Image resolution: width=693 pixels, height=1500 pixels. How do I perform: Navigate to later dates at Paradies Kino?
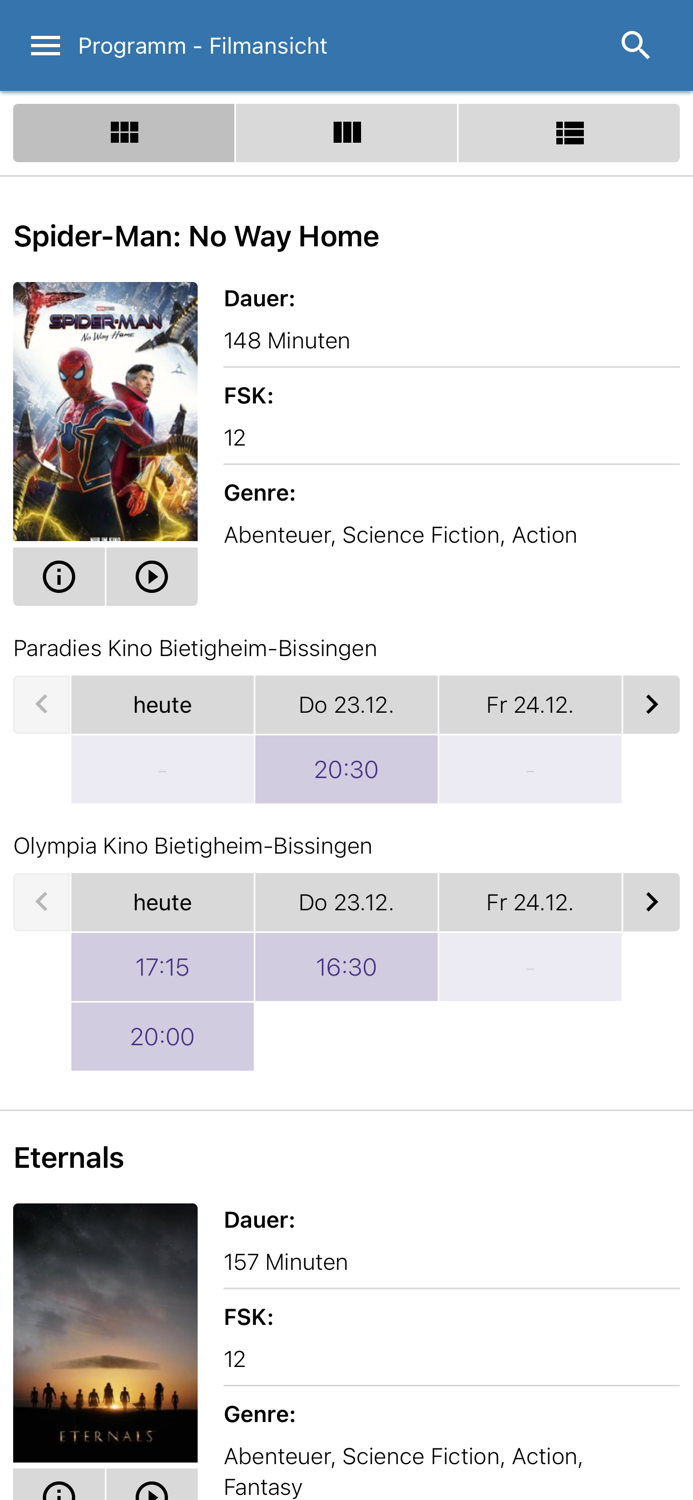pos(651,704)
